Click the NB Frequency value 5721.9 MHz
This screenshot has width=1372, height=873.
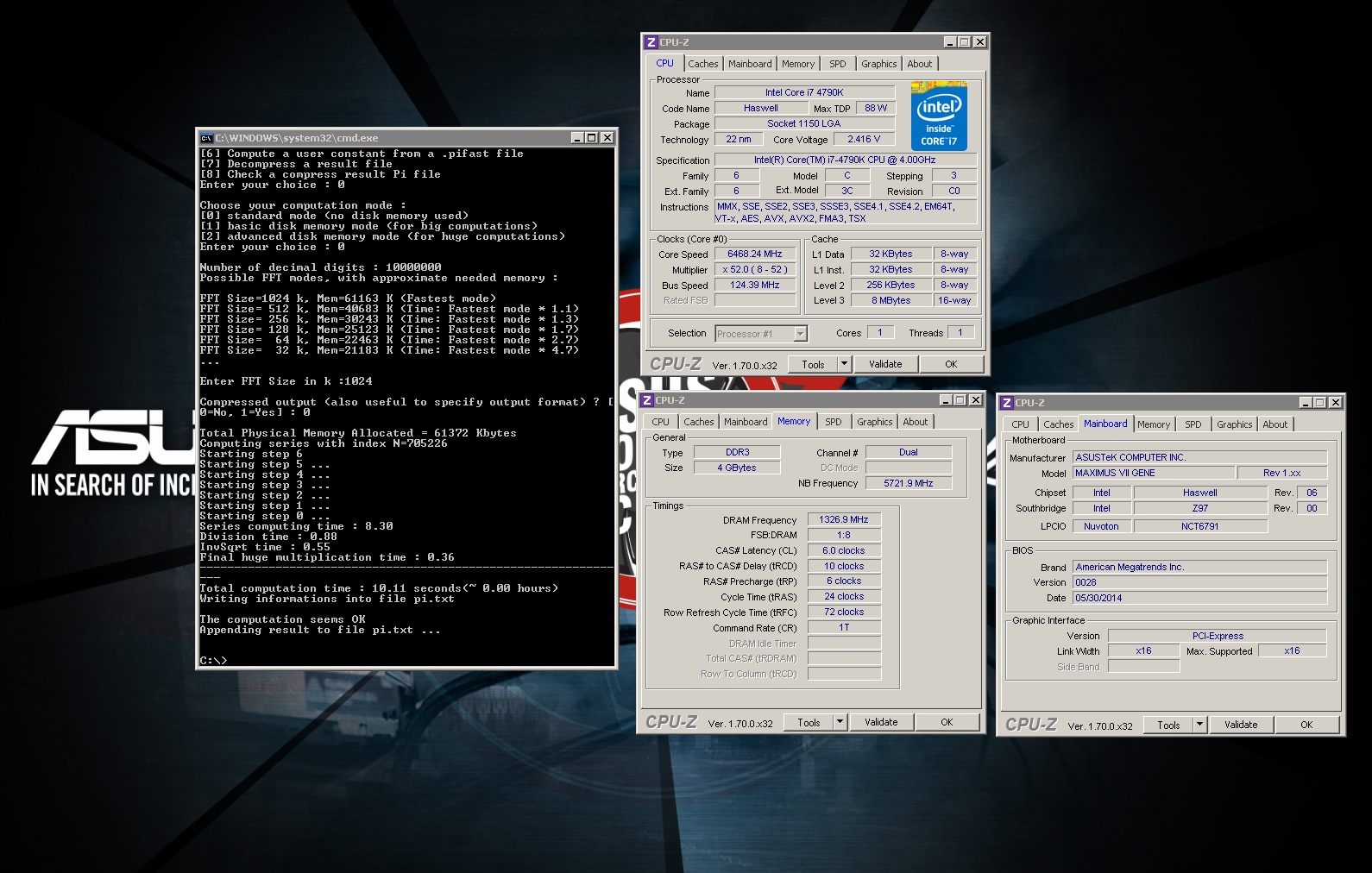point(909,483)
